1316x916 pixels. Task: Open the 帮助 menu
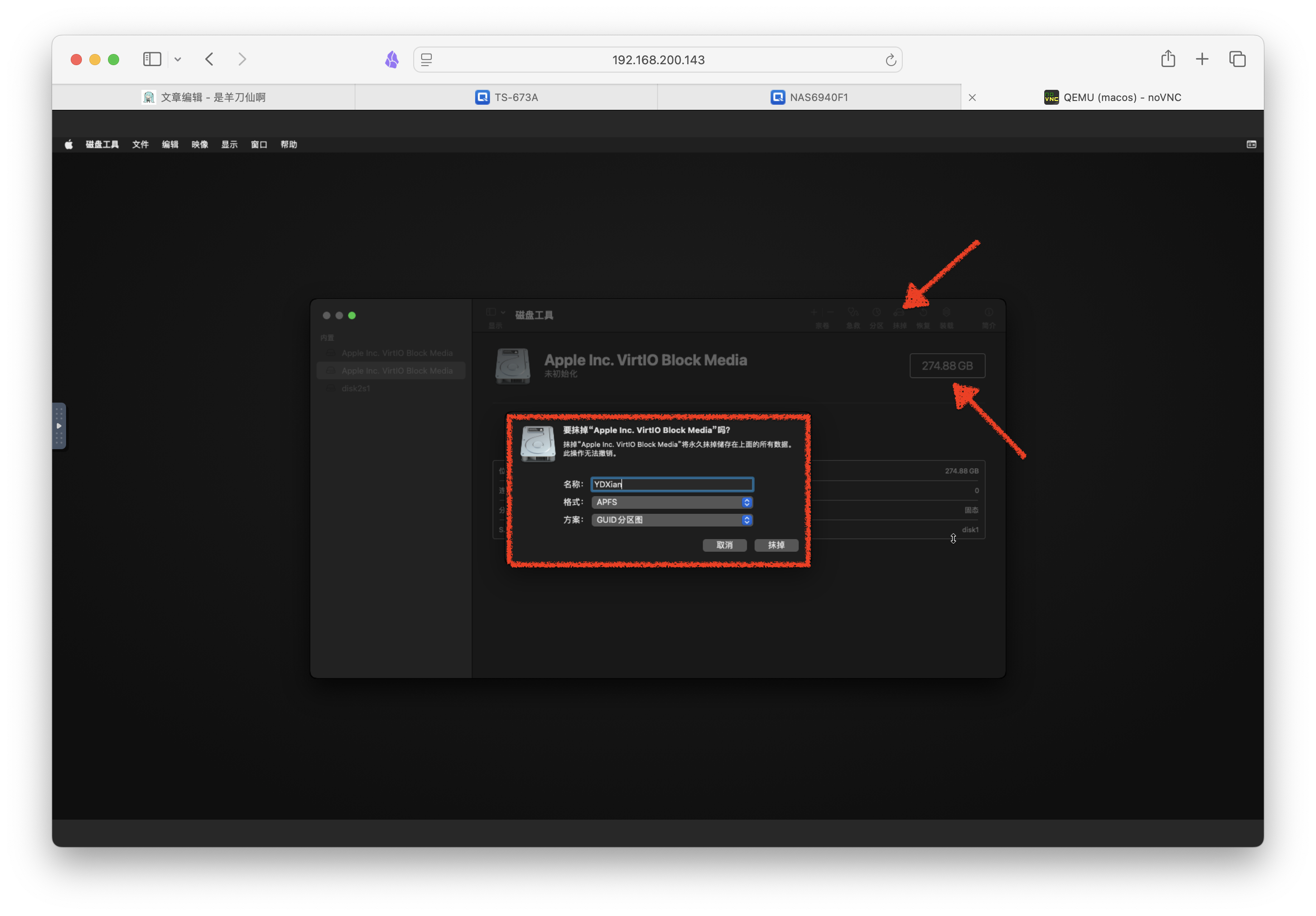[289, 144]
